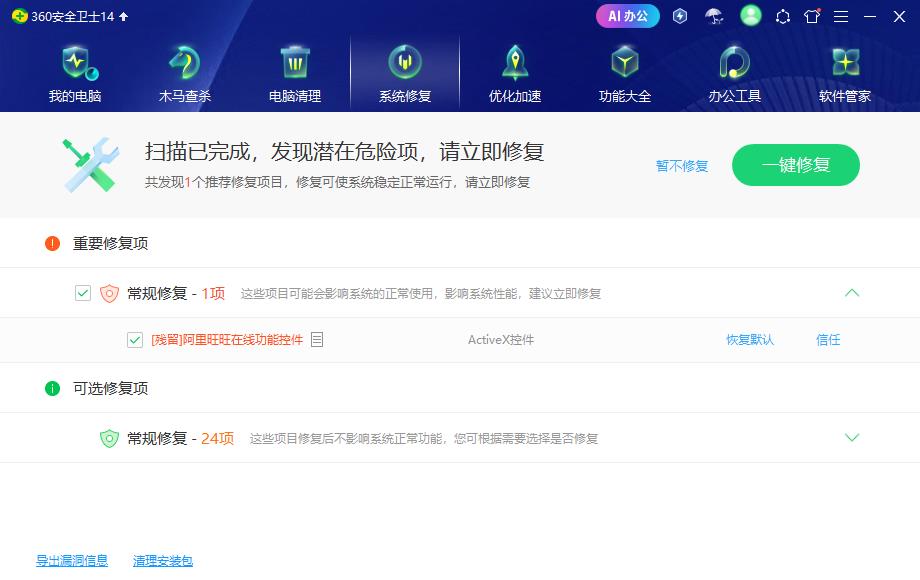Click the 重要修复项 heading
Screen dimensions: 920x580
click(110, 243)
